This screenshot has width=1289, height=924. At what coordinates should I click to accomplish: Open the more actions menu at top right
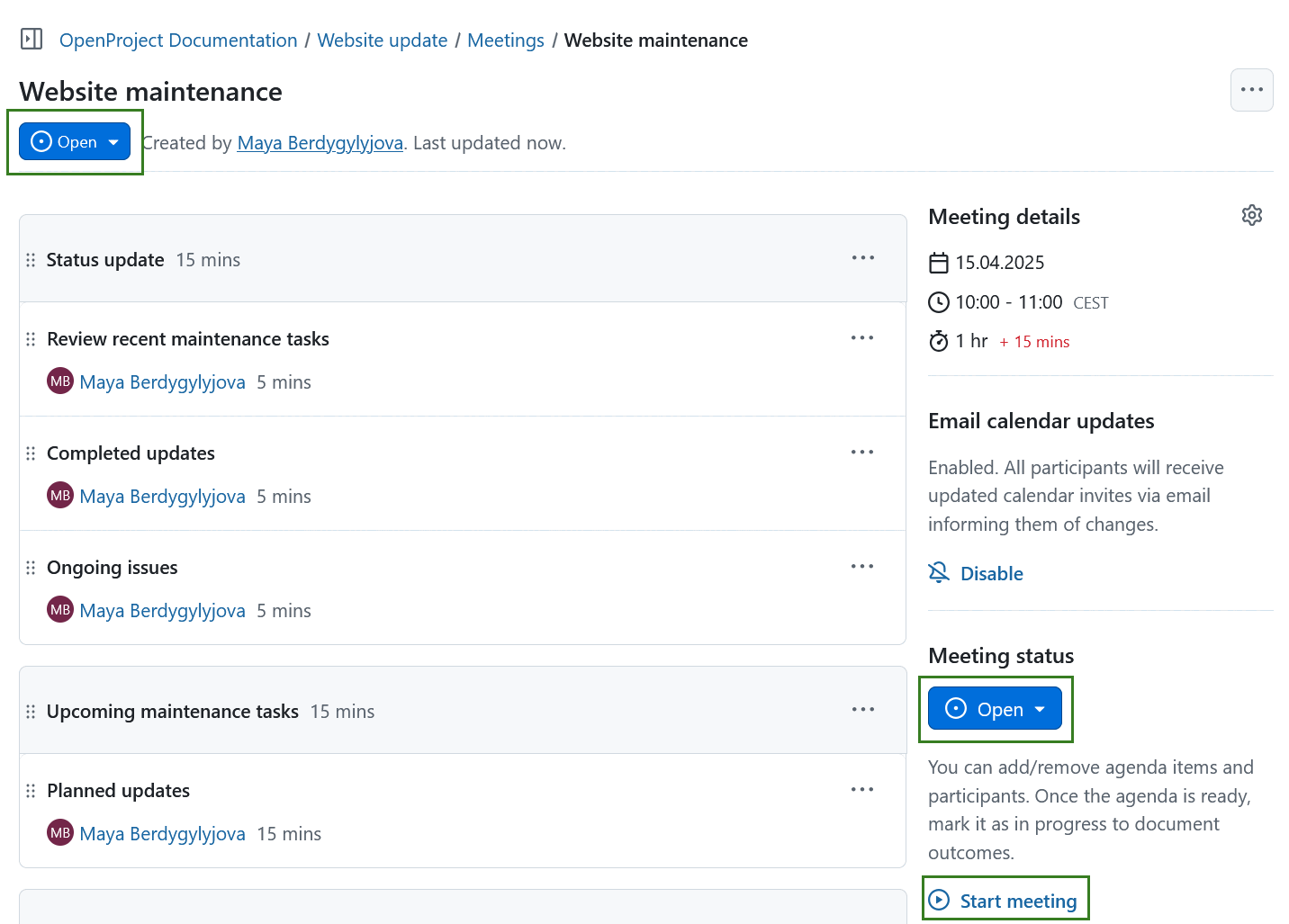pyautogui.click(x=1252, y=89)
